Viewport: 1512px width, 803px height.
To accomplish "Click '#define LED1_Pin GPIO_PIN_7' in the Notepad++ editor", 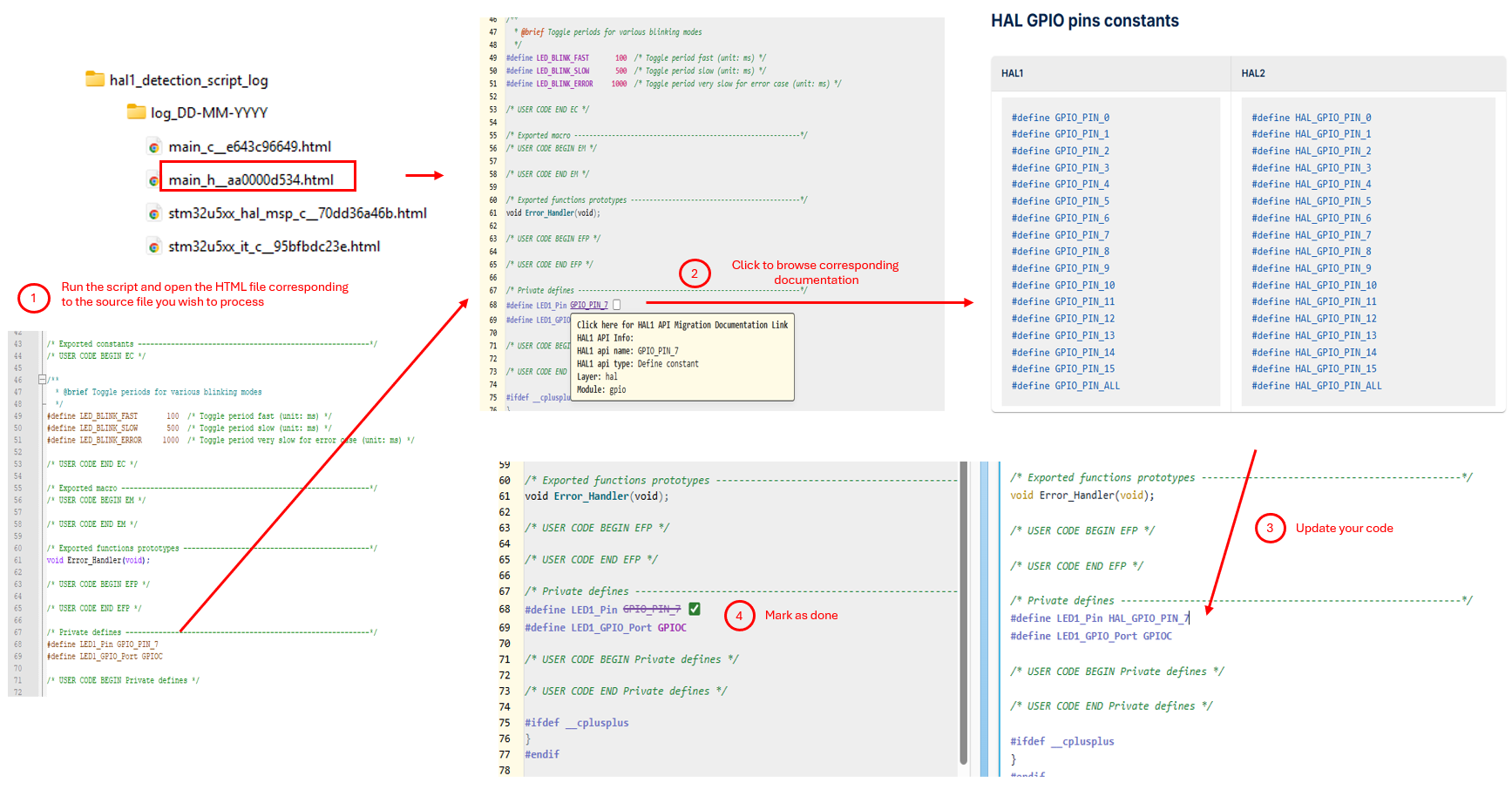I will 103,644.
